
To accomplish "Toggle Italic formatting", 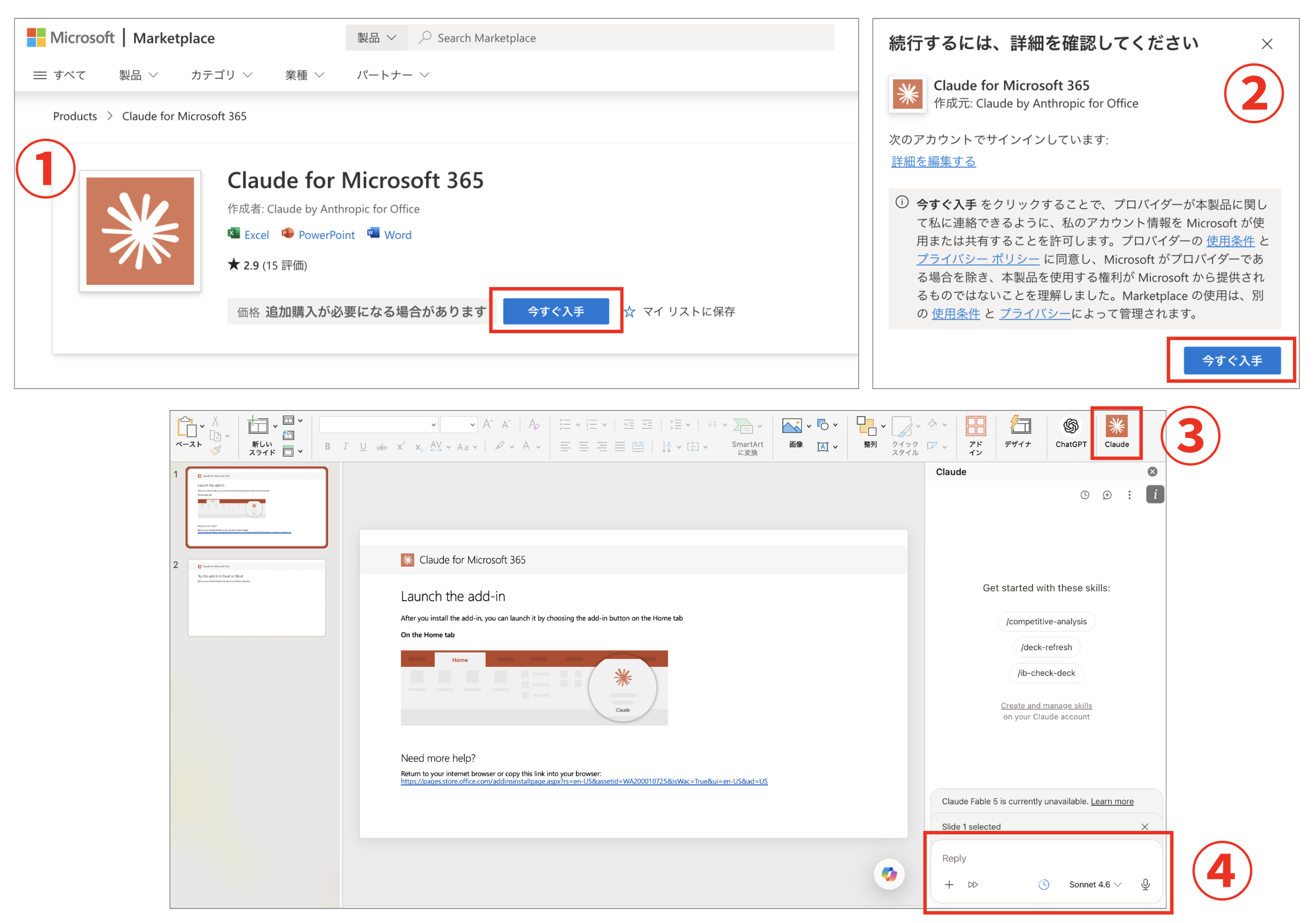I will point(345,447).
